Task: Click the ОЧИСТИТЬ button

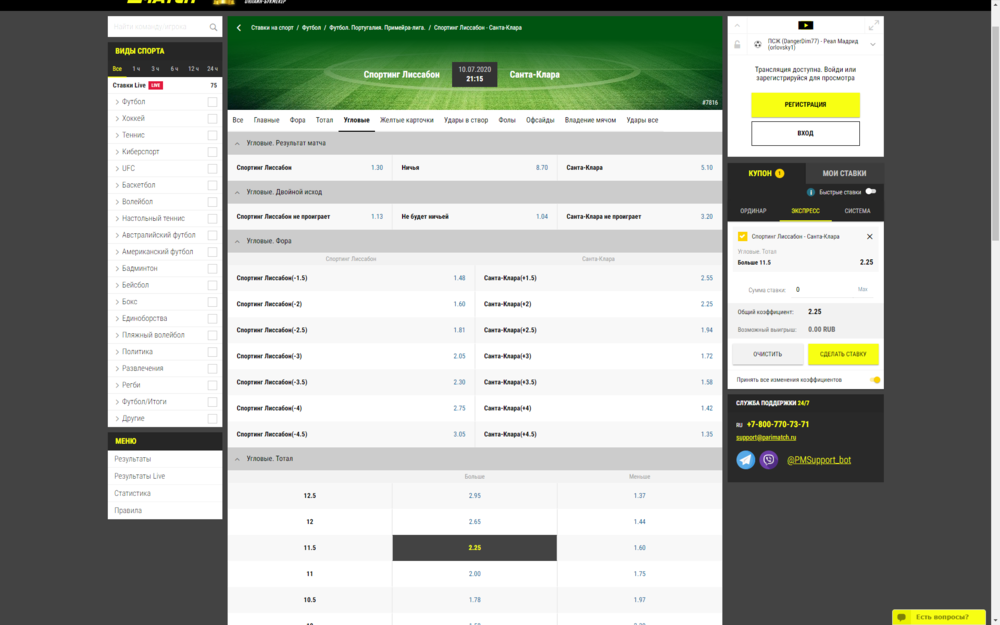Action: coord(767,354)
